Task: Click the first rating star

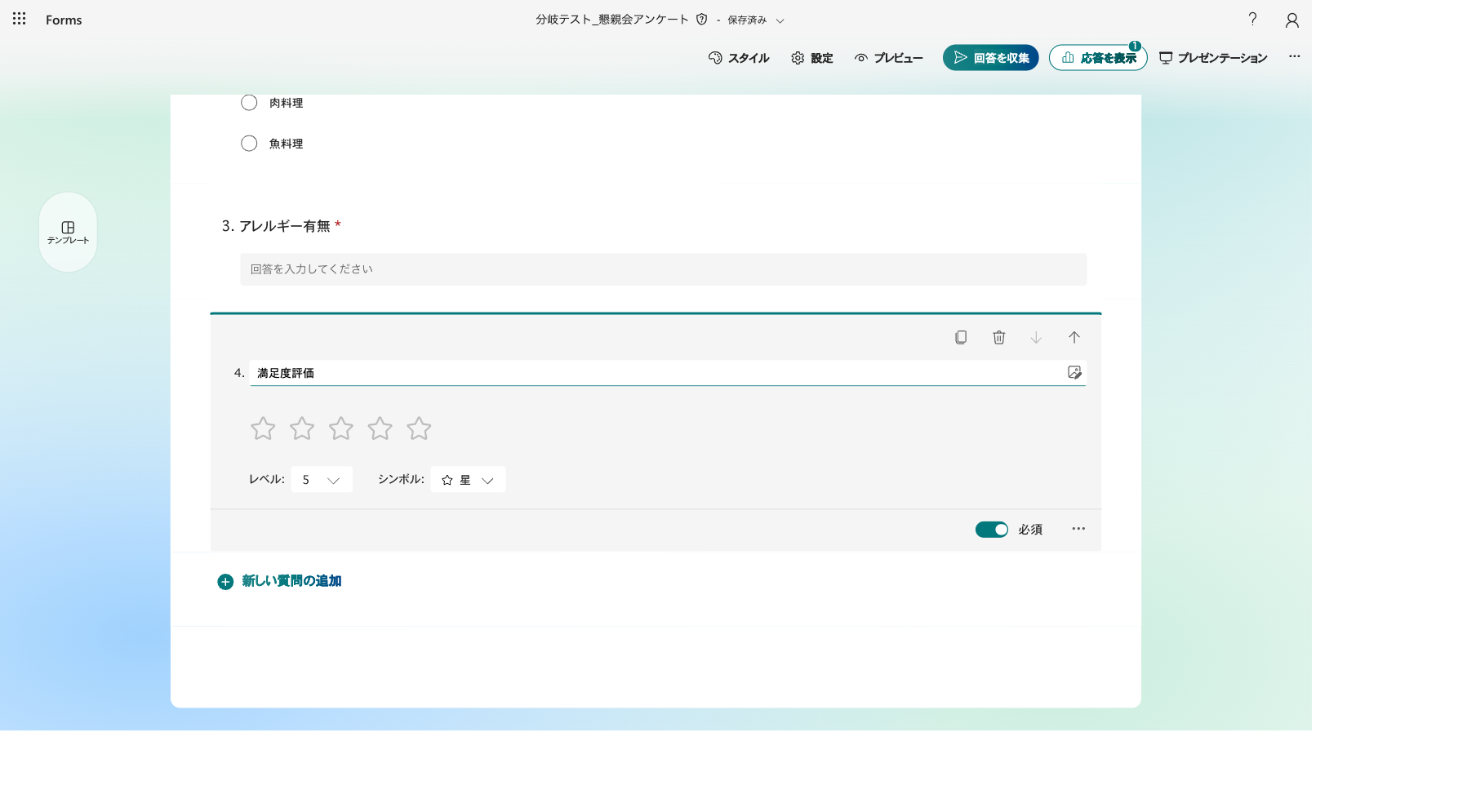Action: 263,428
